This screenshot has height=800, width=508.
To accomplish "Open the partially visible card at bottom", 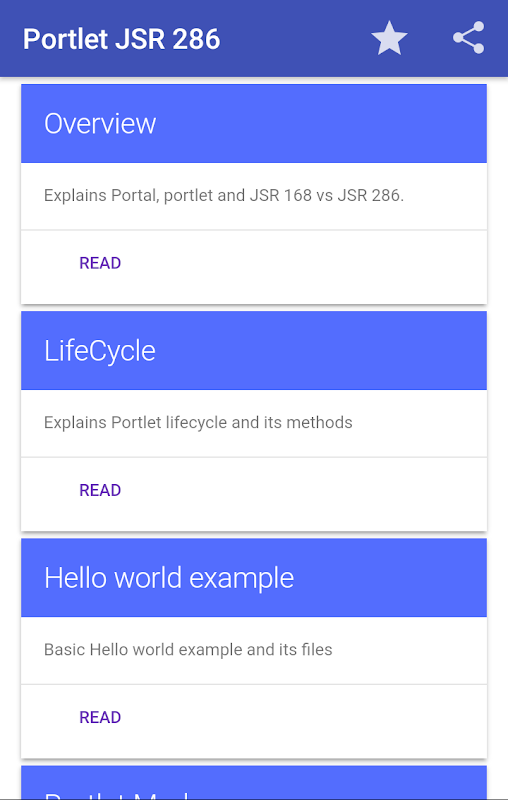I will pos(254,783).
